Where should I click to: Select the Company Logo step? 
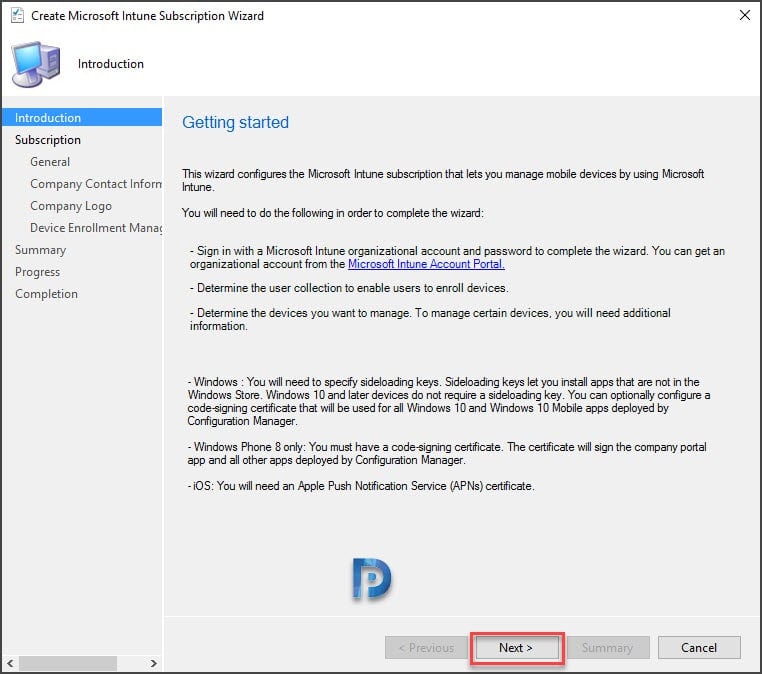[71, 206]
